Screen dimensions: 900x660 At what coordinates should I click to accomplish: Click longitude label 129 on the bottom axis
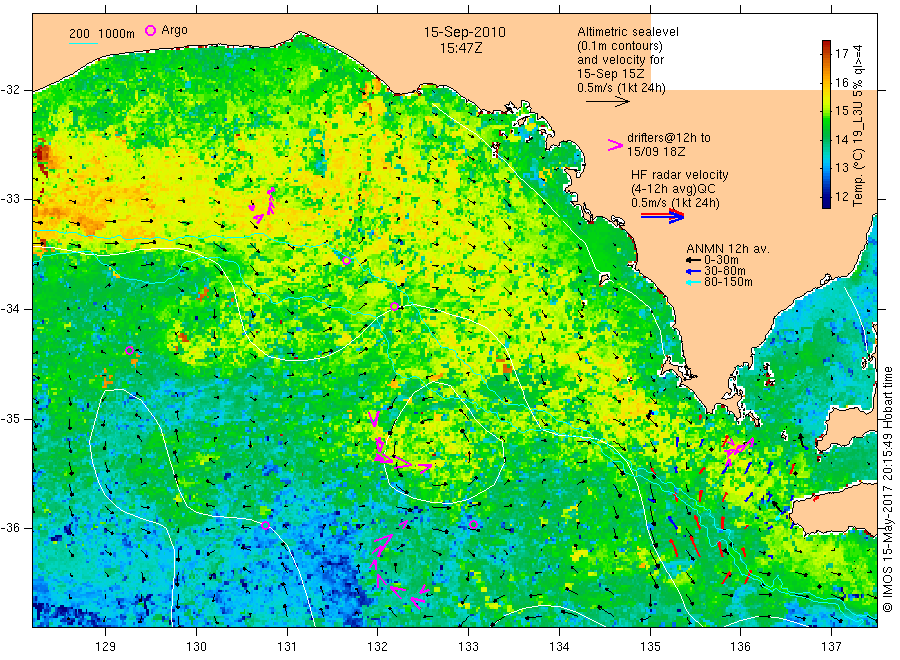(106, 647)
